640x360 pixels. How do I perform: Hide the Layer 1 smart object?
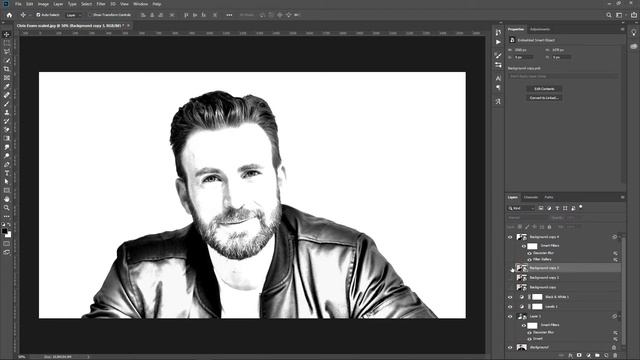click(510, 316)
